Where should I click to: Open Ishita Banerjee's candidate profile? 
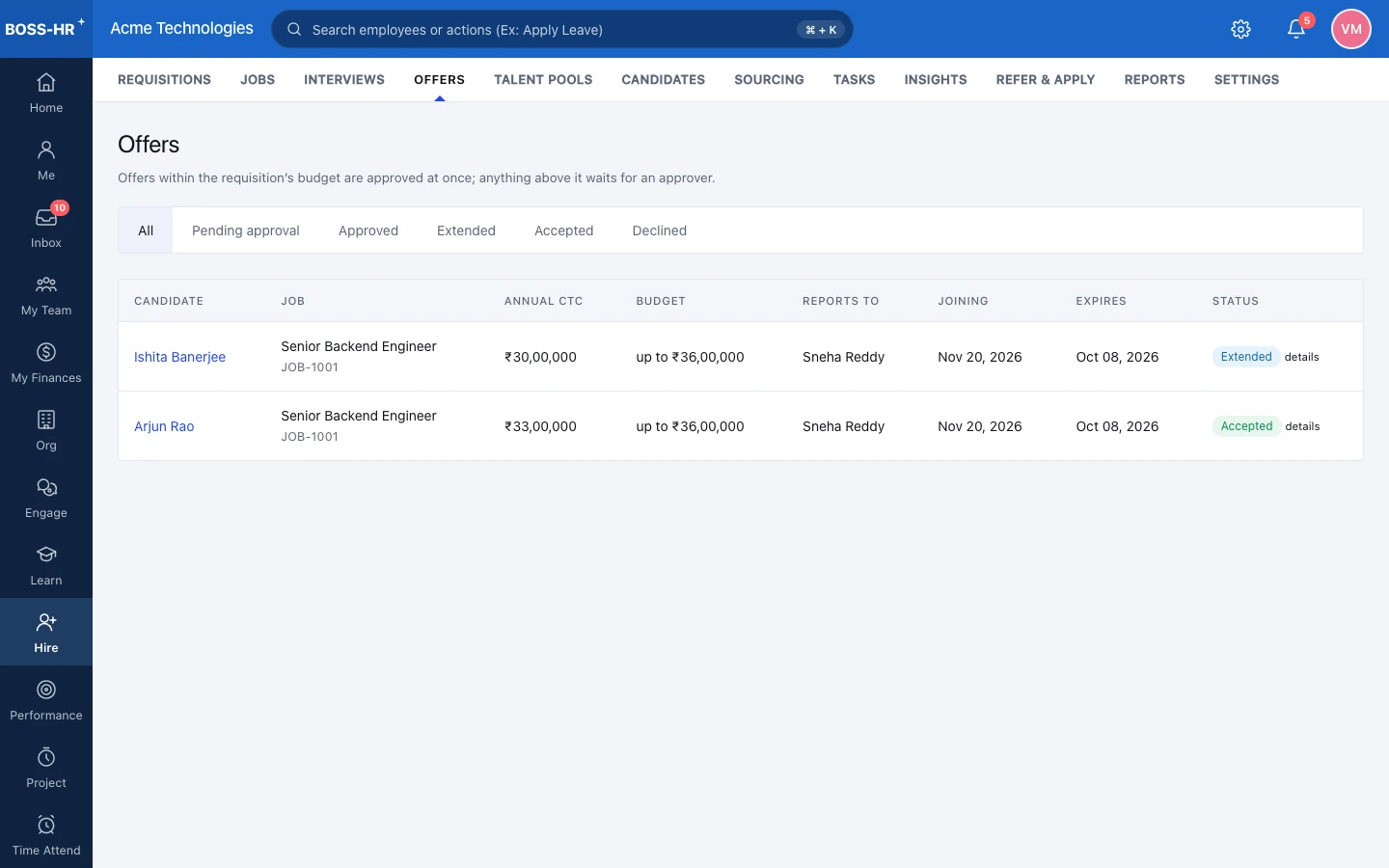point(179,357)
